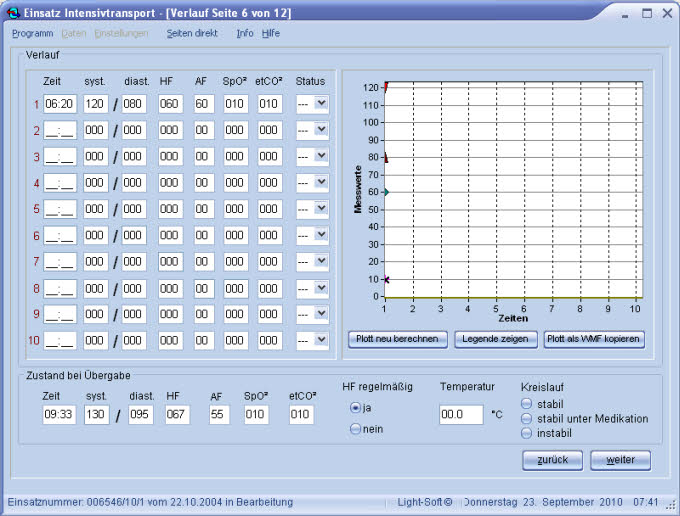680x516 pixels.
Task: Click row 1 HF field showing 060
Action: click(x=170, y=104)
